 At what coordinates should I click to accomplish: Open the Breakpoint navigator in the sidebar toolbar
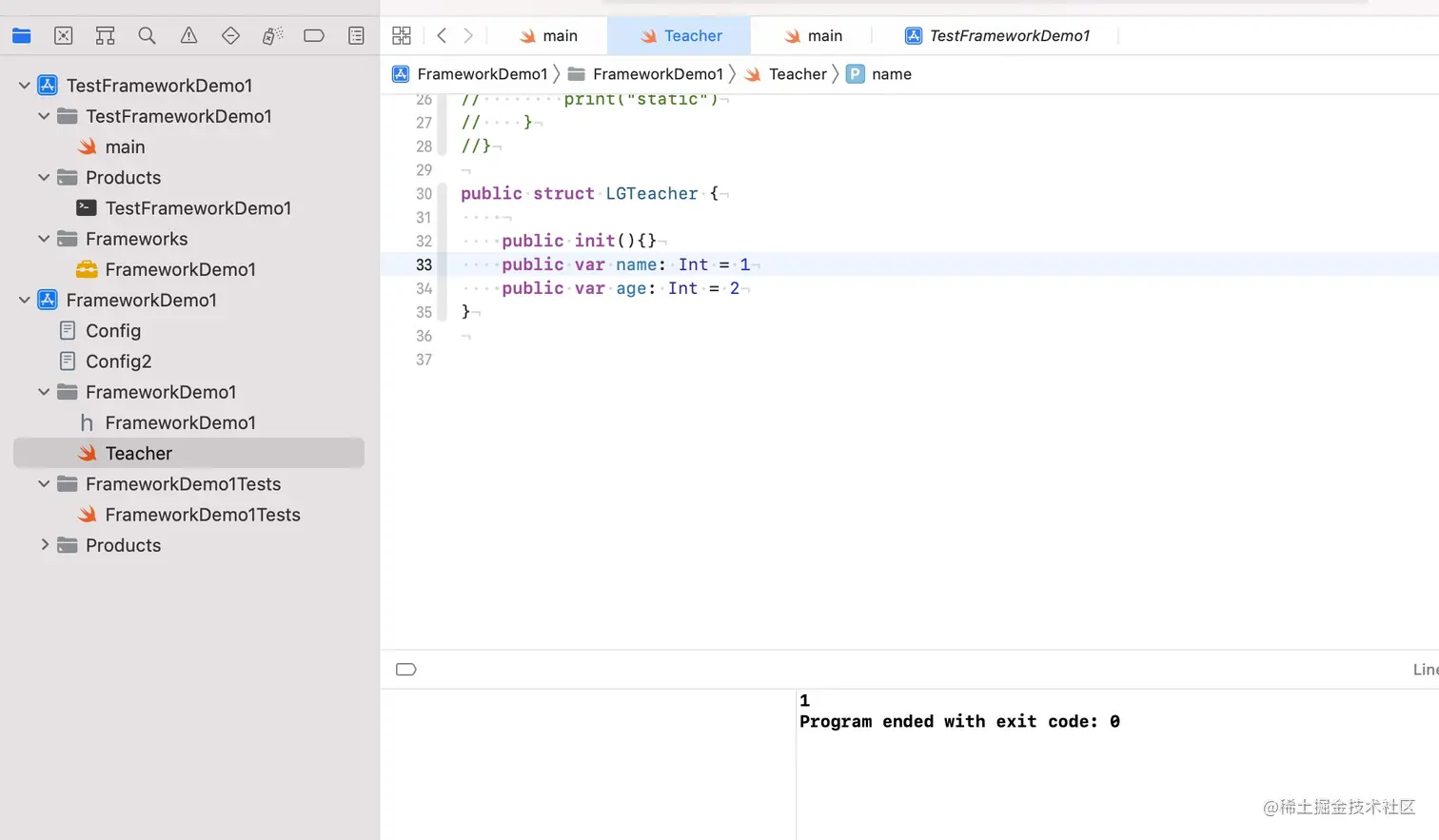314,36
